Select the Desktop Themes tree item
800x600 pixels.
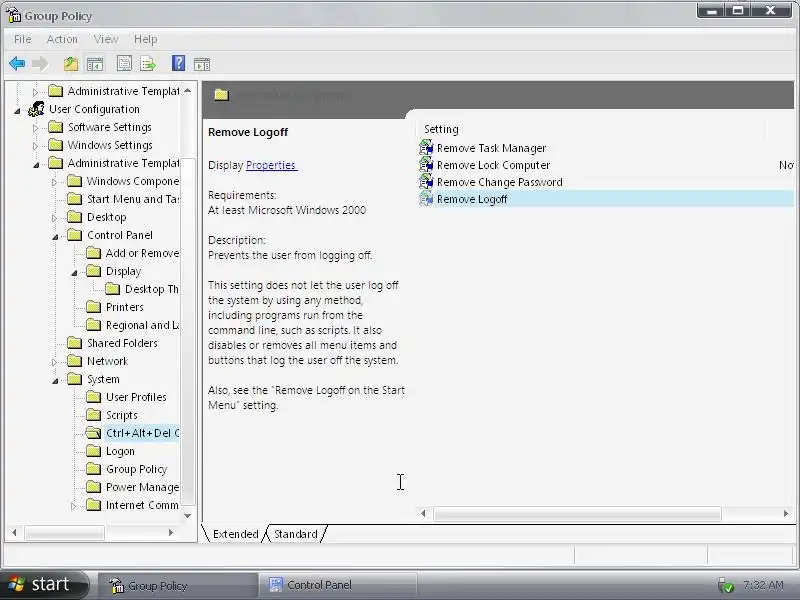tap(152, 289)
